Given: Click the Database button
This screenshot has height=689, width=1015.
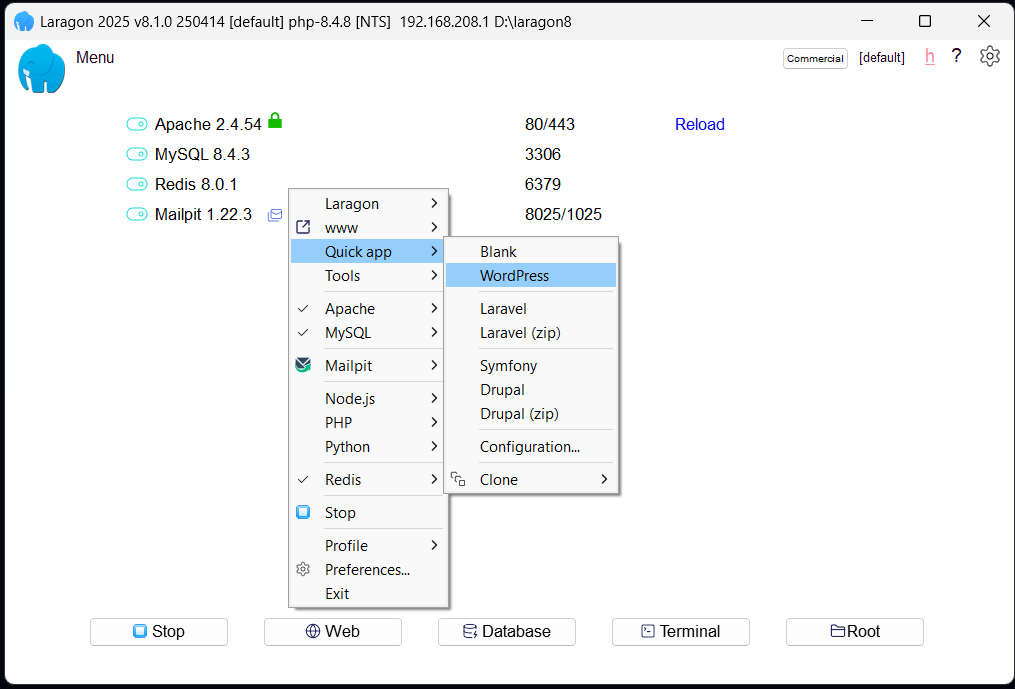Looking at the screenshot, I should (507, 632).
